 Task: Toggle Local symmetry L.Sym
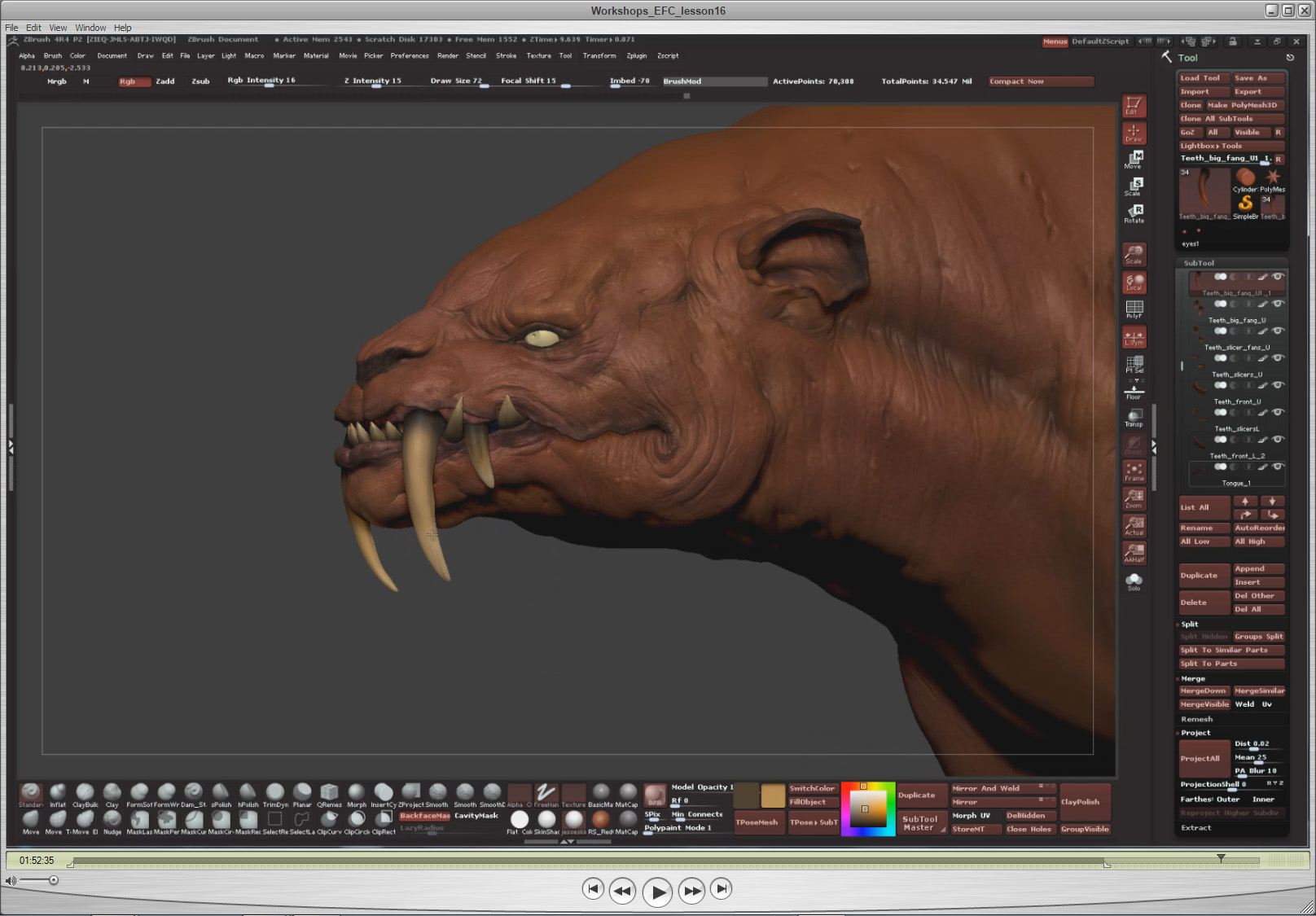click(1134, 336)
